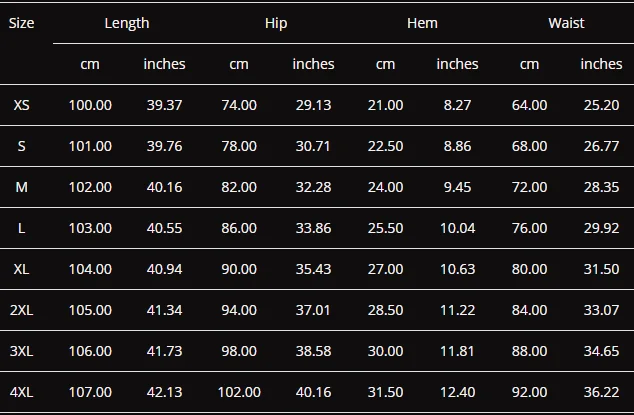Viewport: 634px width, 415px height.
Task: Select the 3XL size row label
Action: click(x=21, y=351)
